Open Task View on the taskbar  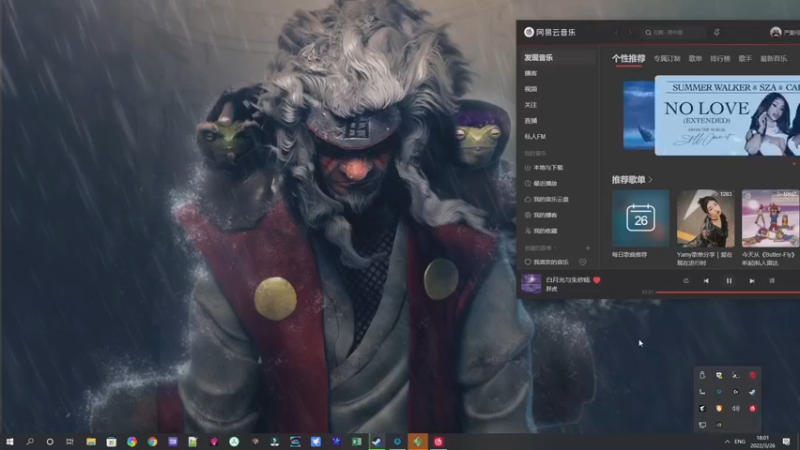click(x=70, y=441)
